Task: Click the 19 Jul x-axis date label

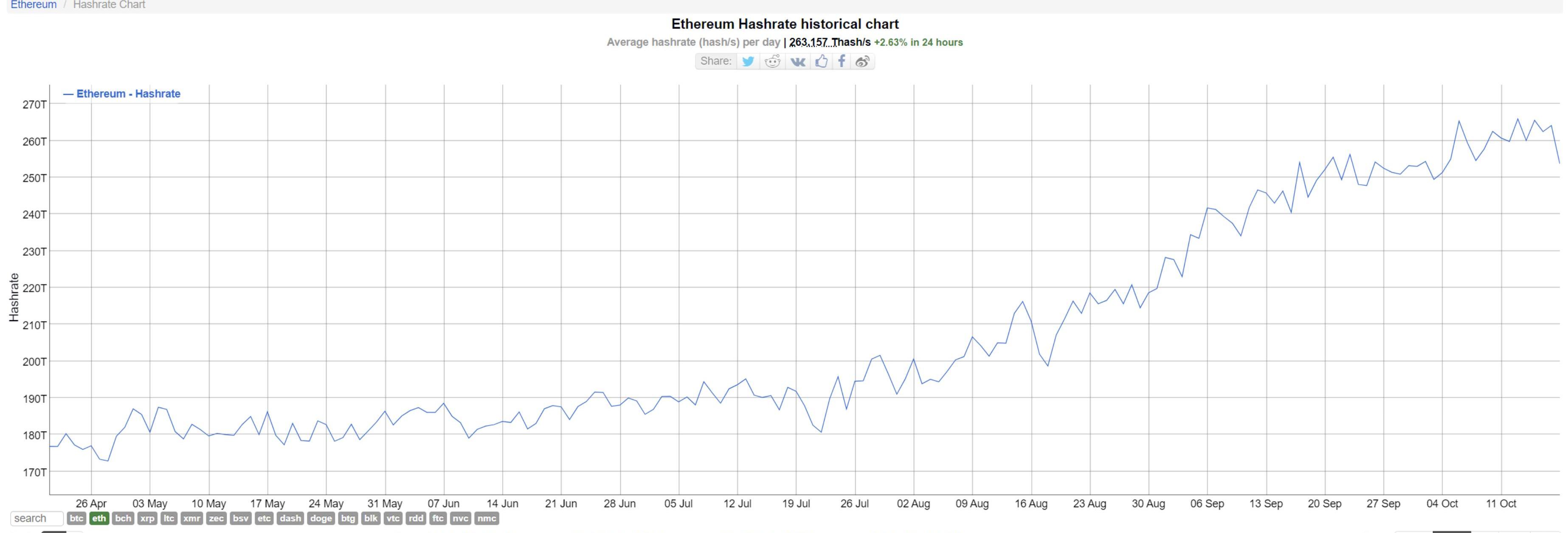Action: [796, 504]
